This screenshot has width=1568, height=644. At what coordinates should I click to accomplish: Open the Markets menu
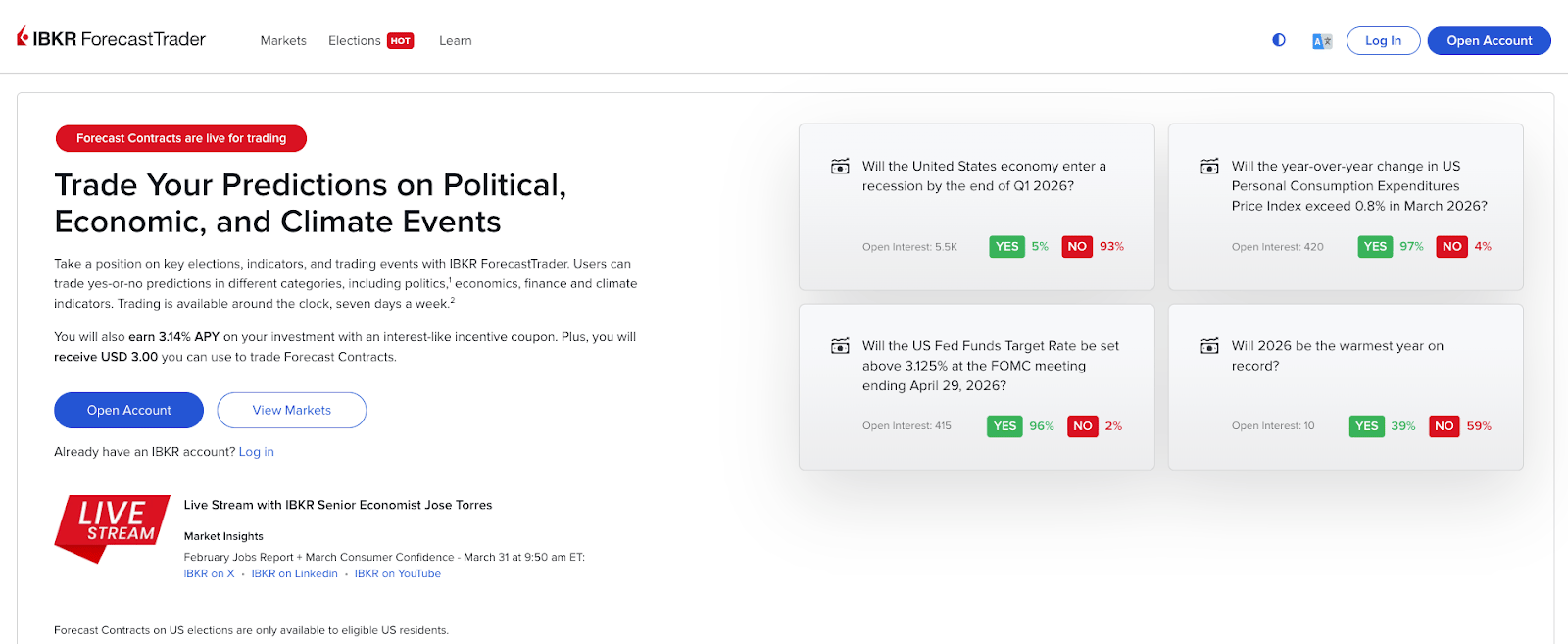pyautogui.click(x=283, y=41)
